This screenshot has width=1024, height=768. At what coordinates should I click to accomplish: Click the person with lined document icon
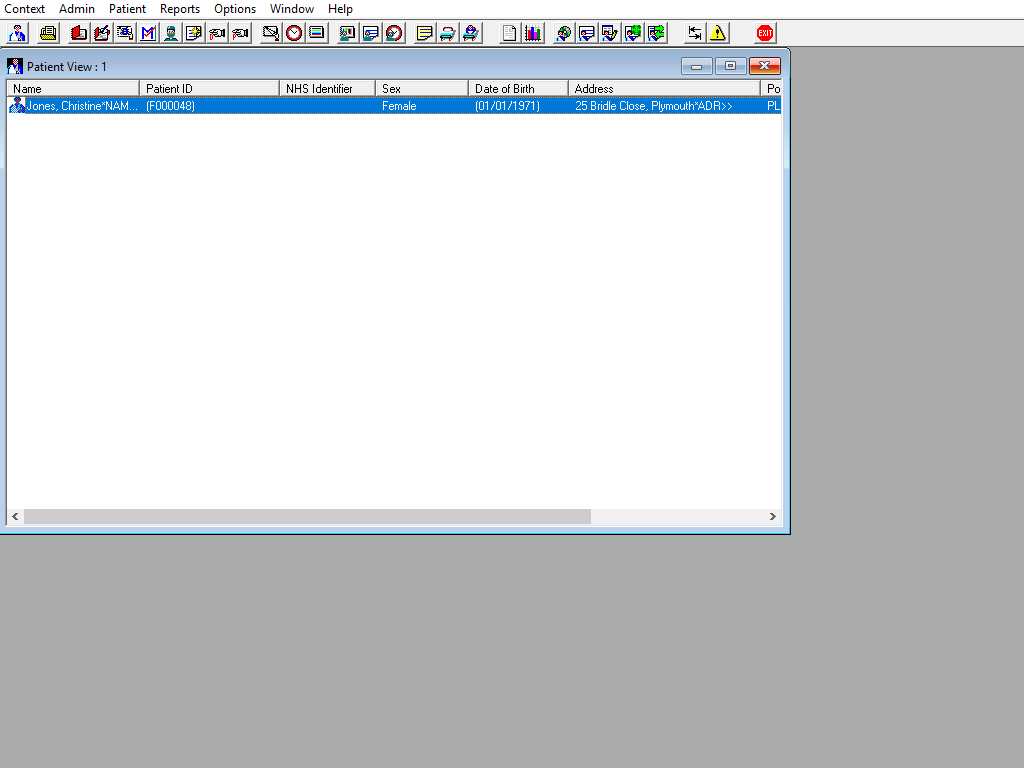(x=371, y=33)
